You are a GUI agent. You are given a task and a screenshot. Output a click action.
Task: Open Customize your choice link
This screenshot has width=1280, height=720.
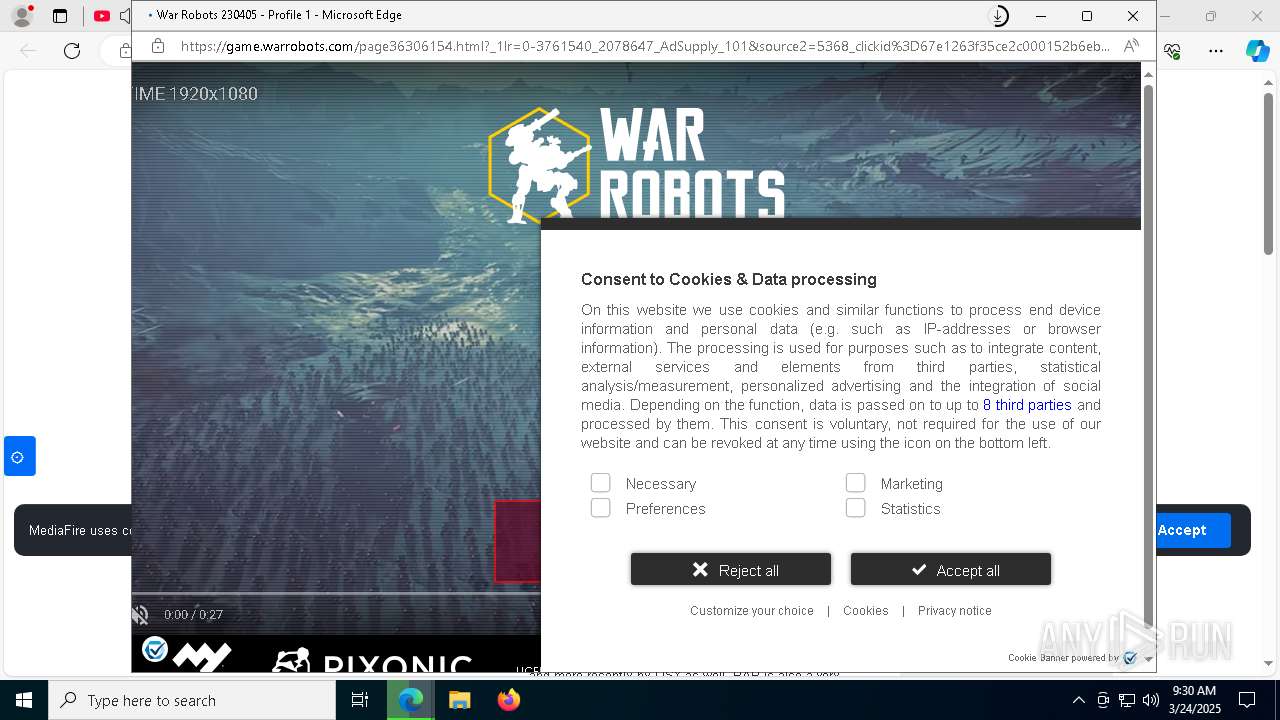coord(752,610)
